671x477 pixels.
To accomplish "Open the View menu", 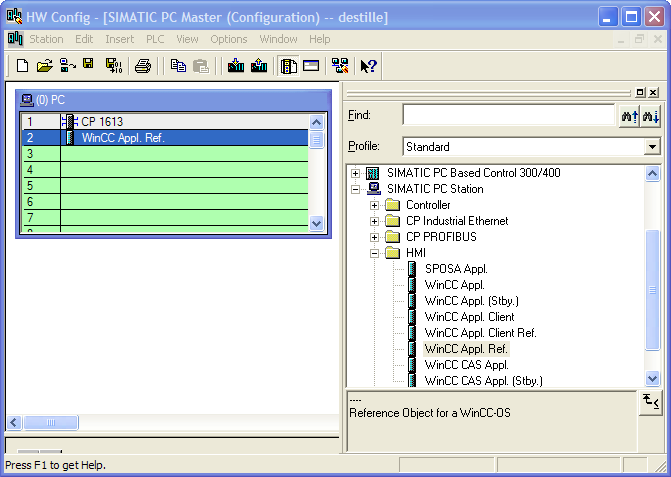I will (x=187, y=39).
